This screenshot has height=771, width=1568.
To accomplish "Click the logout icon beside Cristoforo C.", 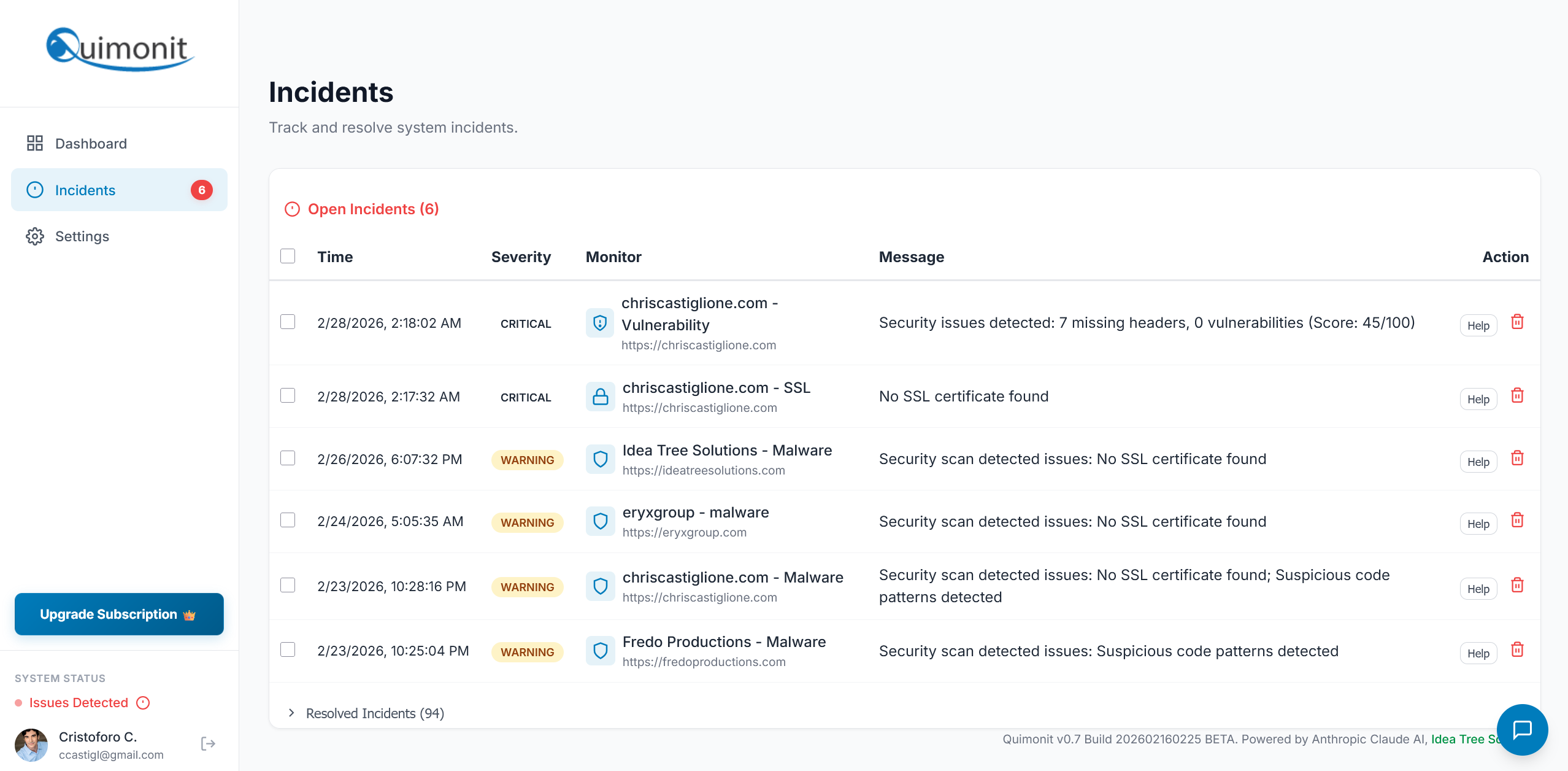I will coord(208,744).
